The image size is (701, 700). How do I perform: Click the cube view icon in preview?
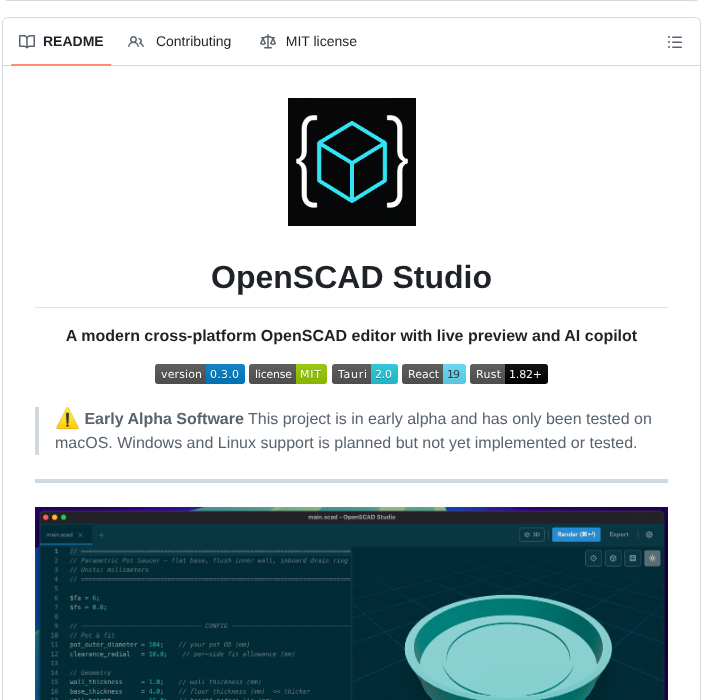tap(613, 558)
